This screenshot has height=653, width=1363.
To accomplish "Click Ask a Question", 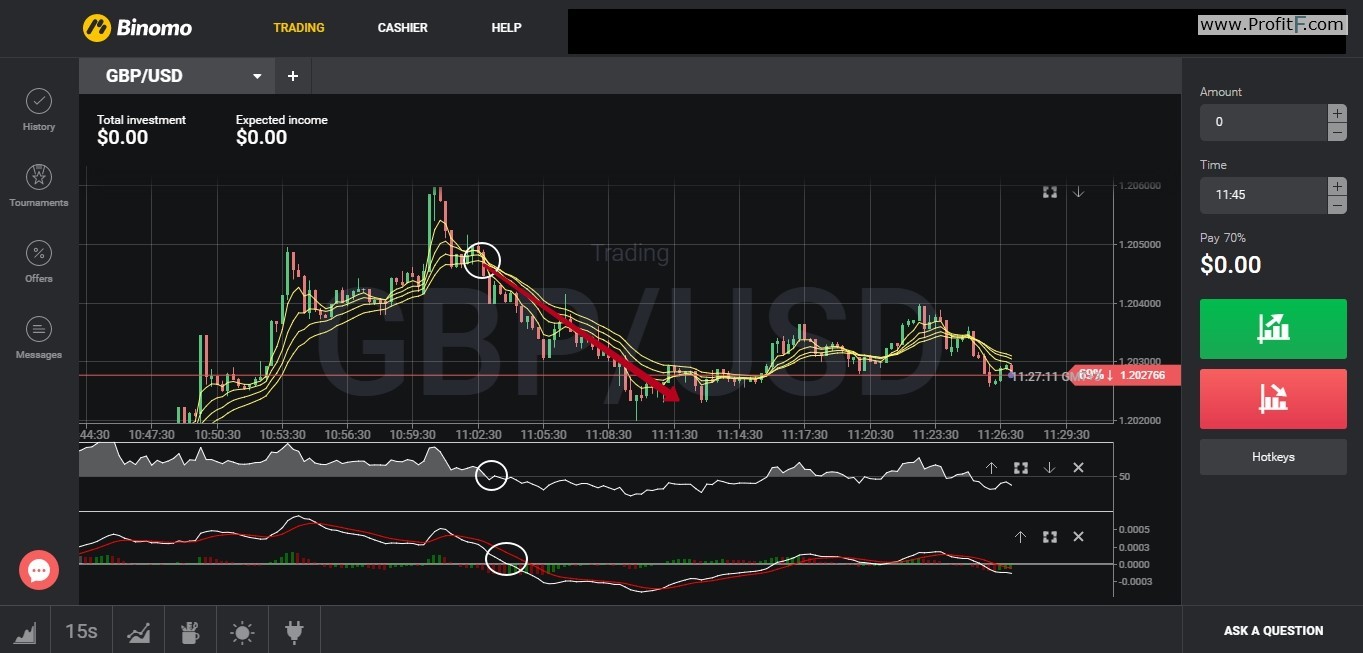I will click(x=1273, y=631).
